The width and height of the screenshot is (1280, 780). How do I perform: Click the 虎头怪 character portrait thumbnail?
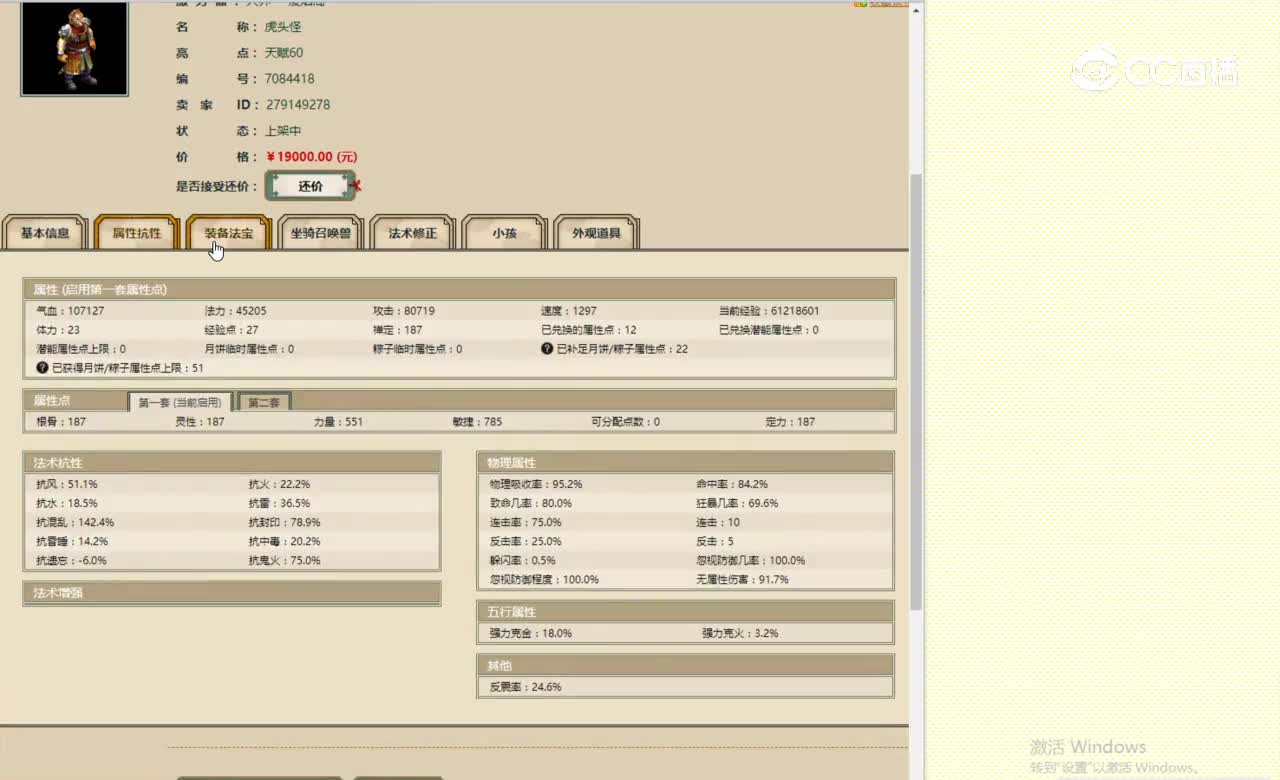[74, 48]
